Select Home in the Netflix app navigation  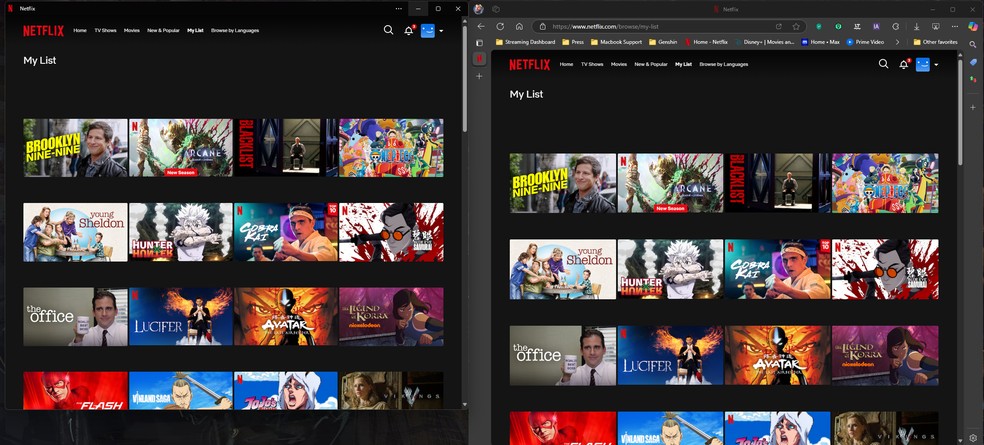click(80, 30)
